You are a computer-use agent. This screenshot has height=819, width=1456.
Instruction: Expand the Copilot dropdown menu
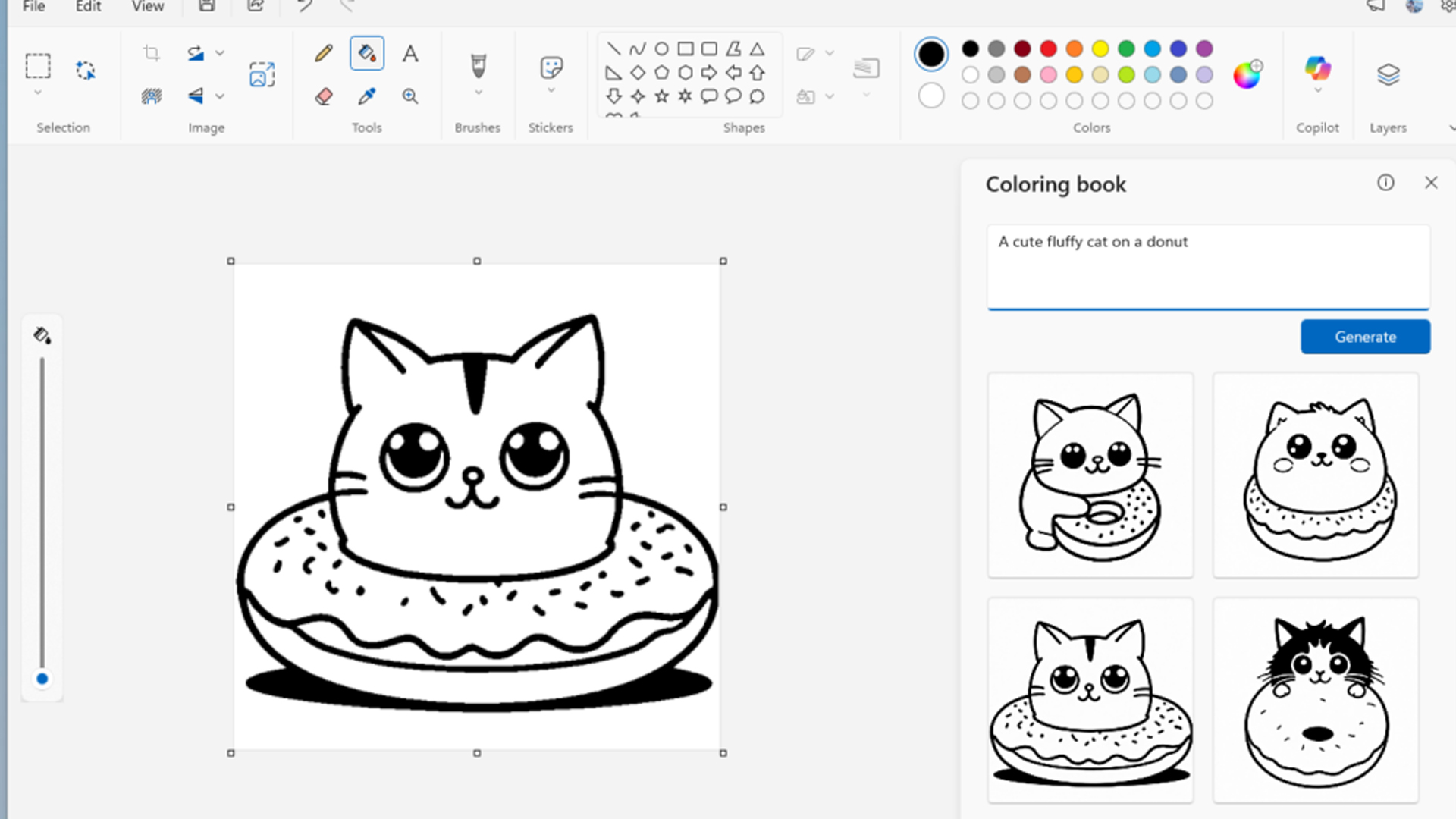(1317, 90)
